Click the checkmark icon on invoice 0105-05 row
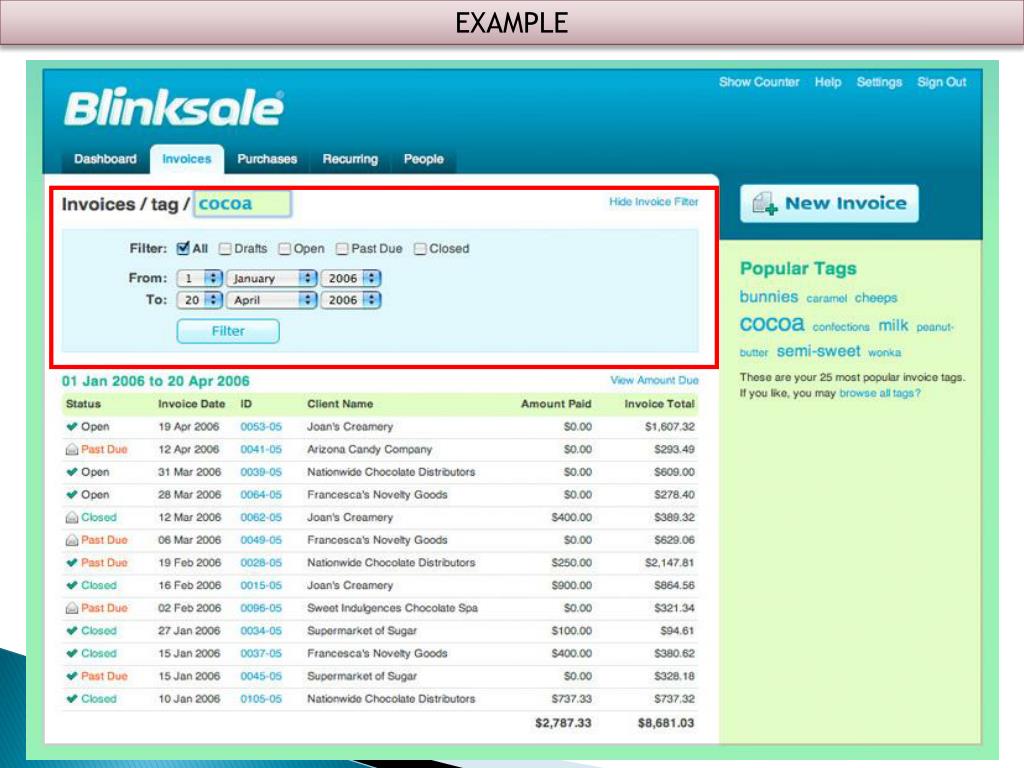Image resolution: width=1024 pixels, height=768 pixels. [72, 699]
